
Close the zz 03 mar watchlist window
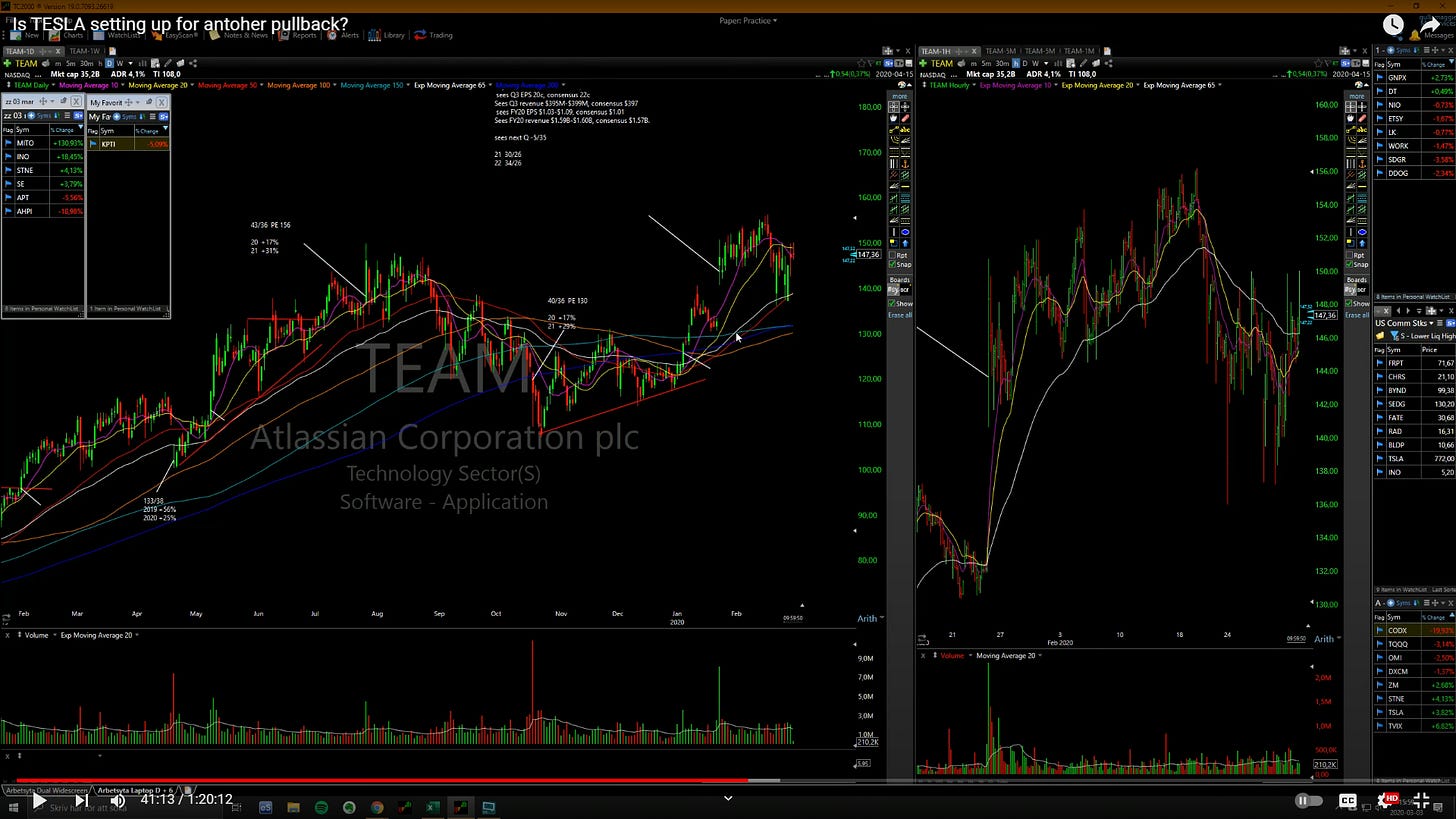tap(78, 102)
